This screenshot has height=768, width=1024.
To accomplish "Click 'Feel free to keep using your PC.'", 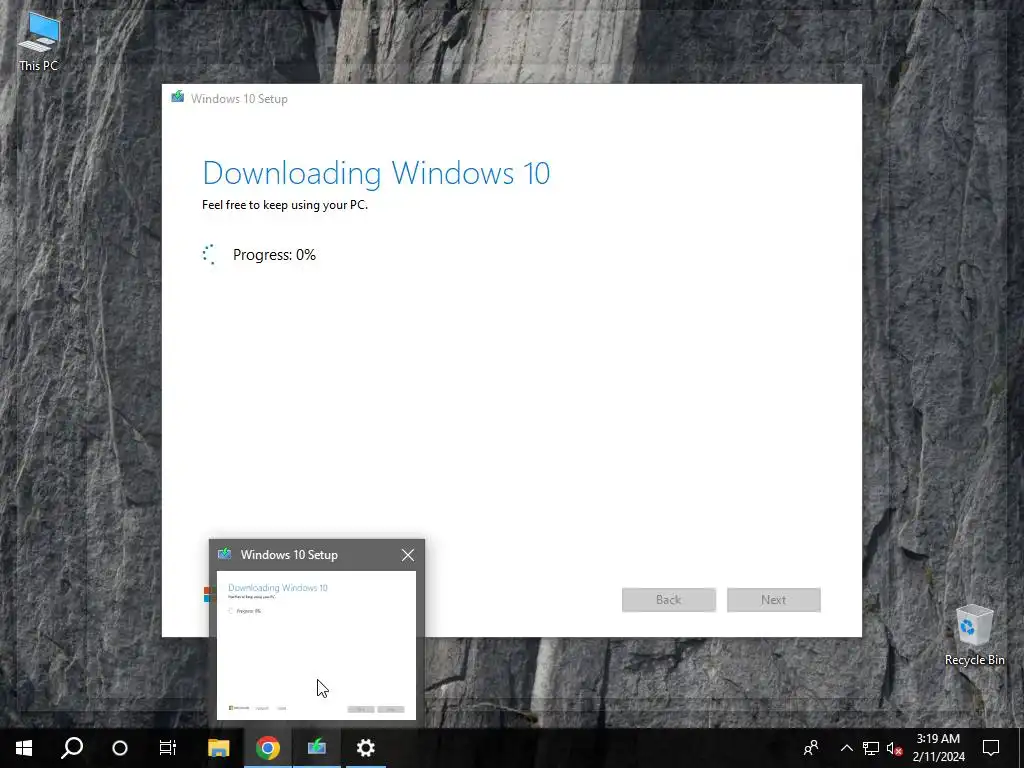I will [x=285, y=205].
